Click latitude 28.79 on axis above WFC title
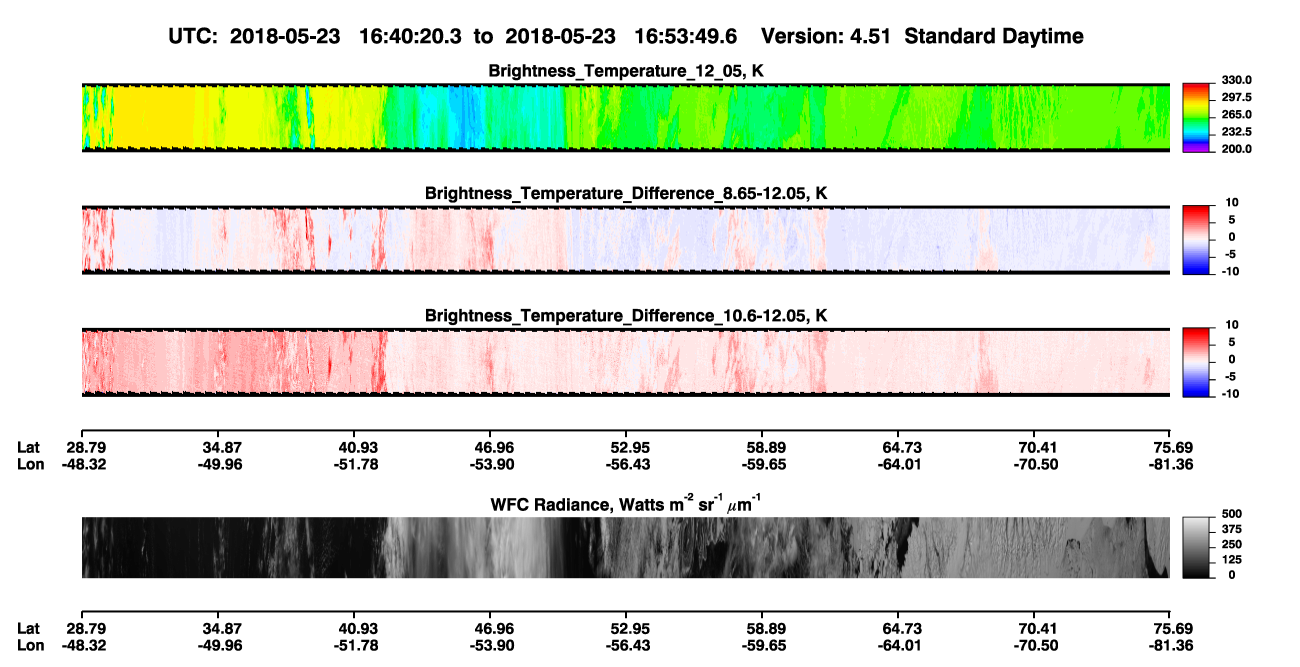Screen dimensions: 1300x667 (85, 447)
